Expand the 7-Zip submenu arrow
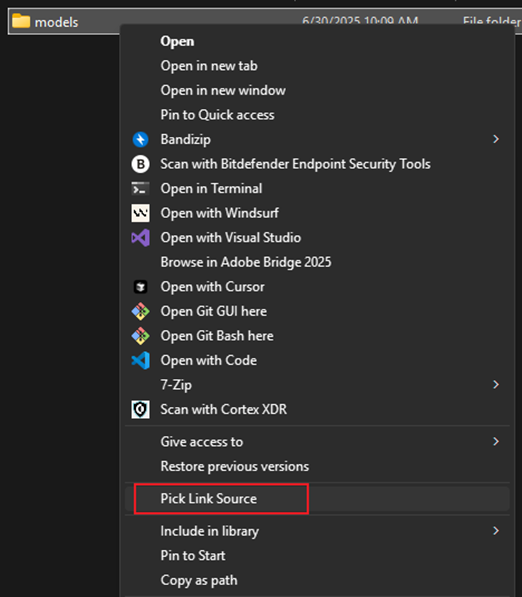 496,385
